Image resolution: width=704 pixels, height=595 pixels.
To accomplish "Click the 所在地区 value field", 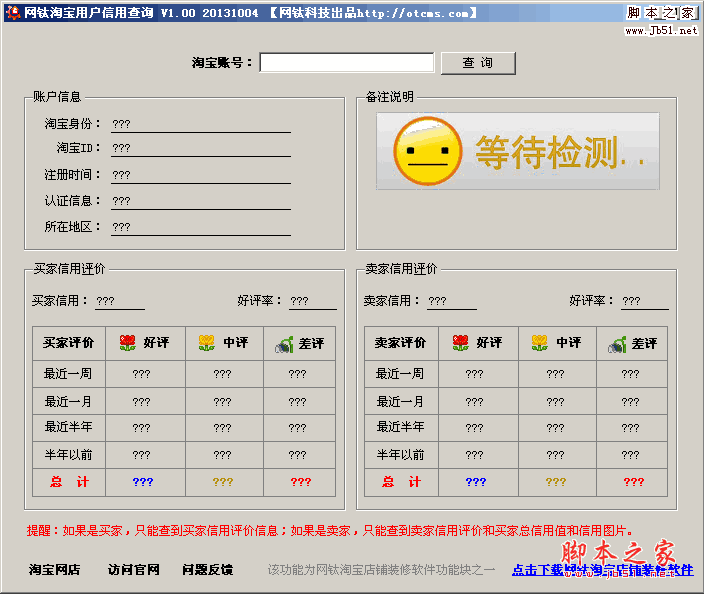I will (201, 227).
